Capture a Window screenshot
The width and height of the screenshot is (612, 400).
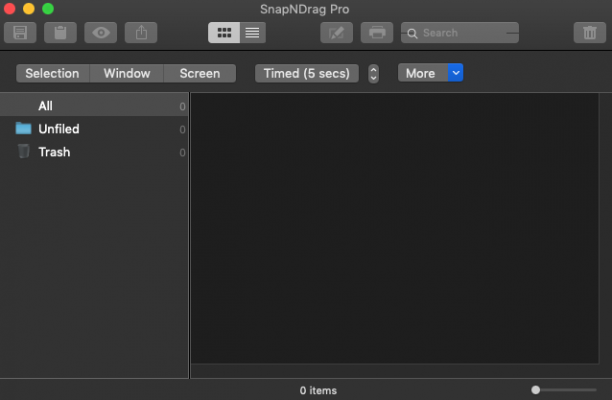click(x=127, y=73)
